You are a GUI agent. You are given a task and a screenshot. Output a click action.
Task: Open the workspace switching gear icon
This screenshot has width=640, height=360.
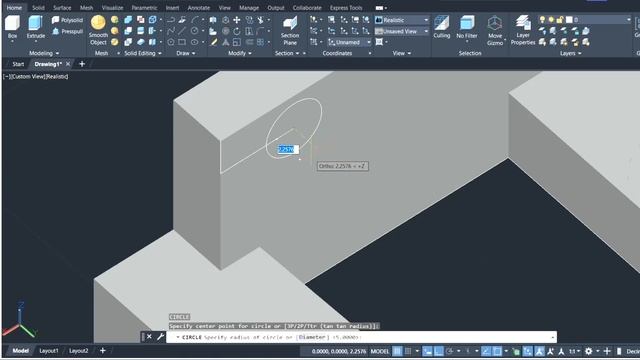coord(588,351)
